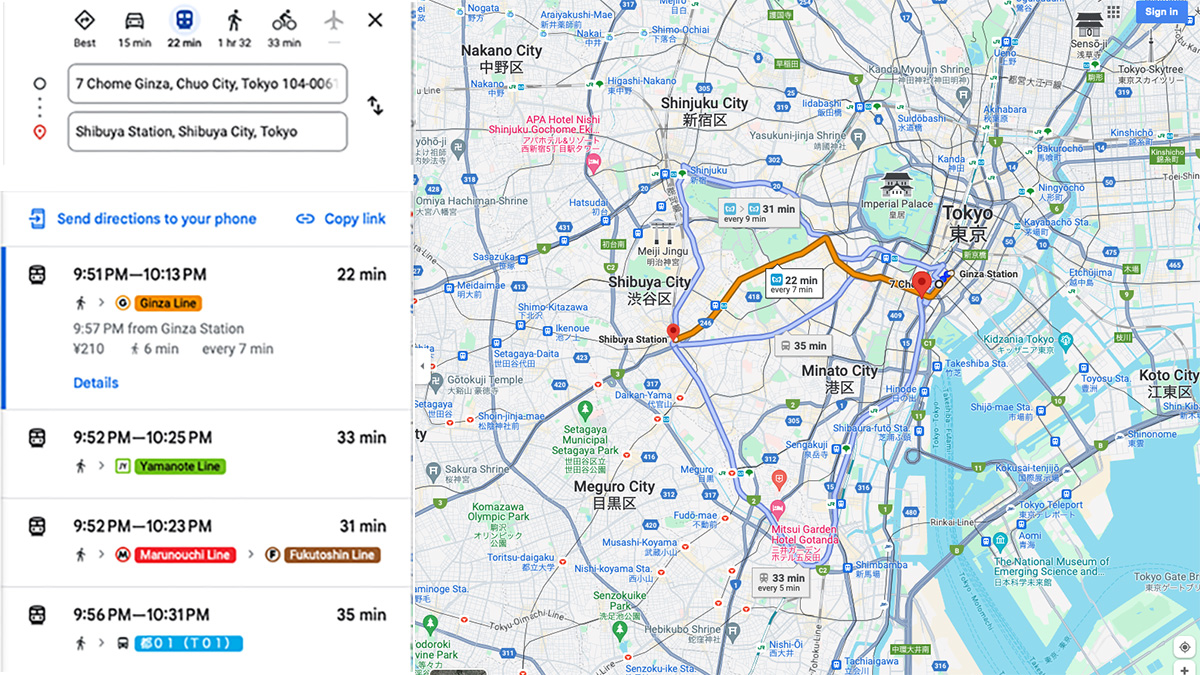
Task: Click the Meguro City map label
Action: [614, 495]
